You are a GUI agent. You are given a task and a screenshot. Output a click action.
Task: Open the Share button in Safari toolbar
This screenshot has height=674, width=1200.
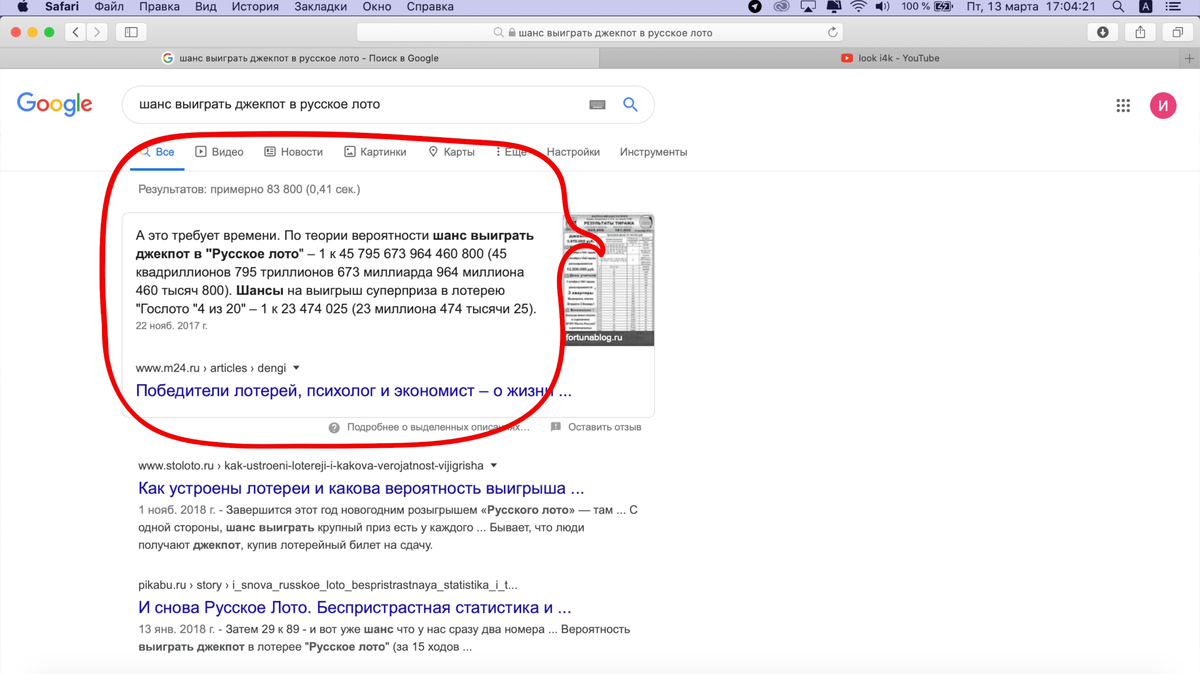pos(1141,32)
